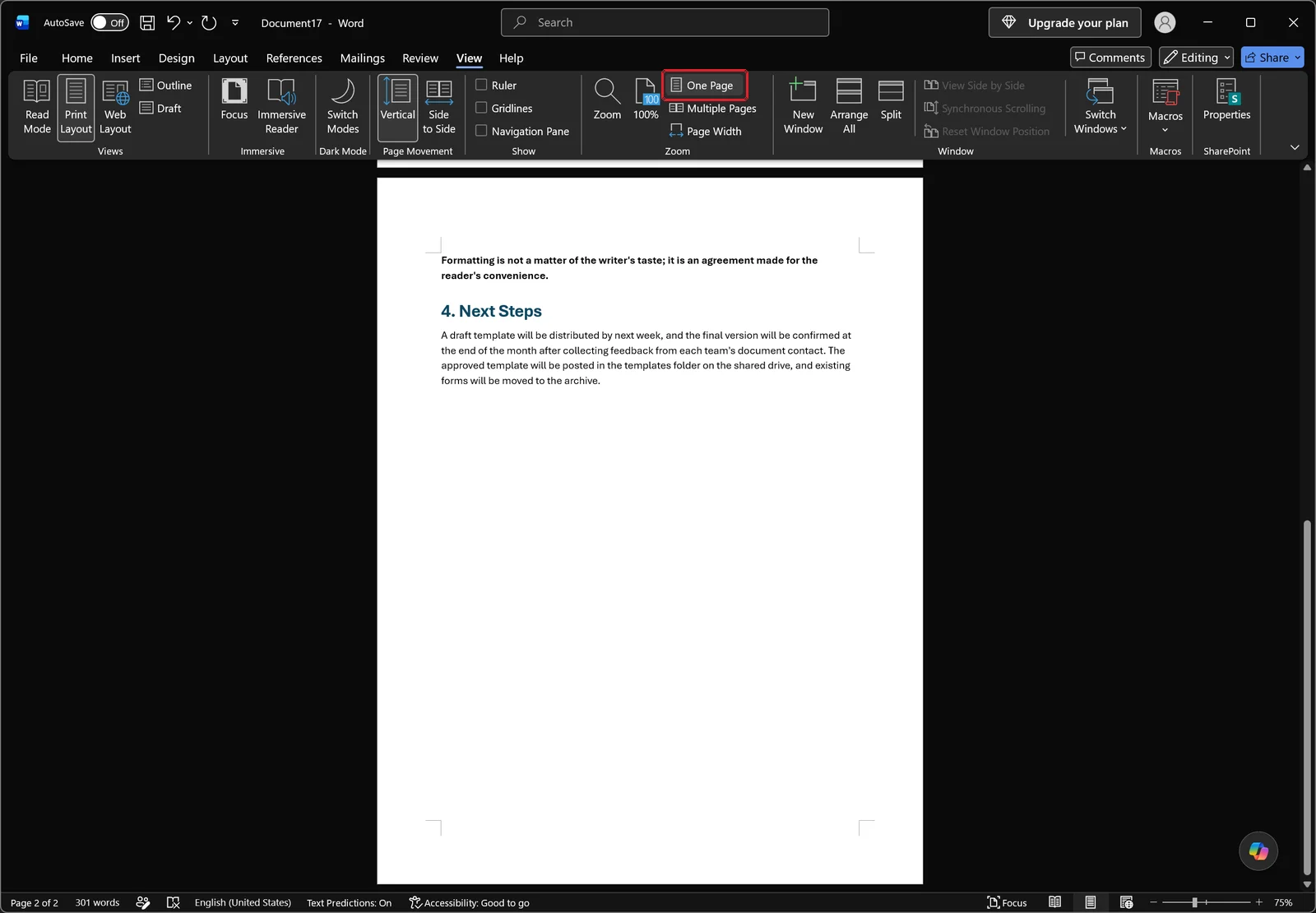The width and height of the screenshot is (1316, 913).
Task: Redo the last action
Action: pos(209,23)
